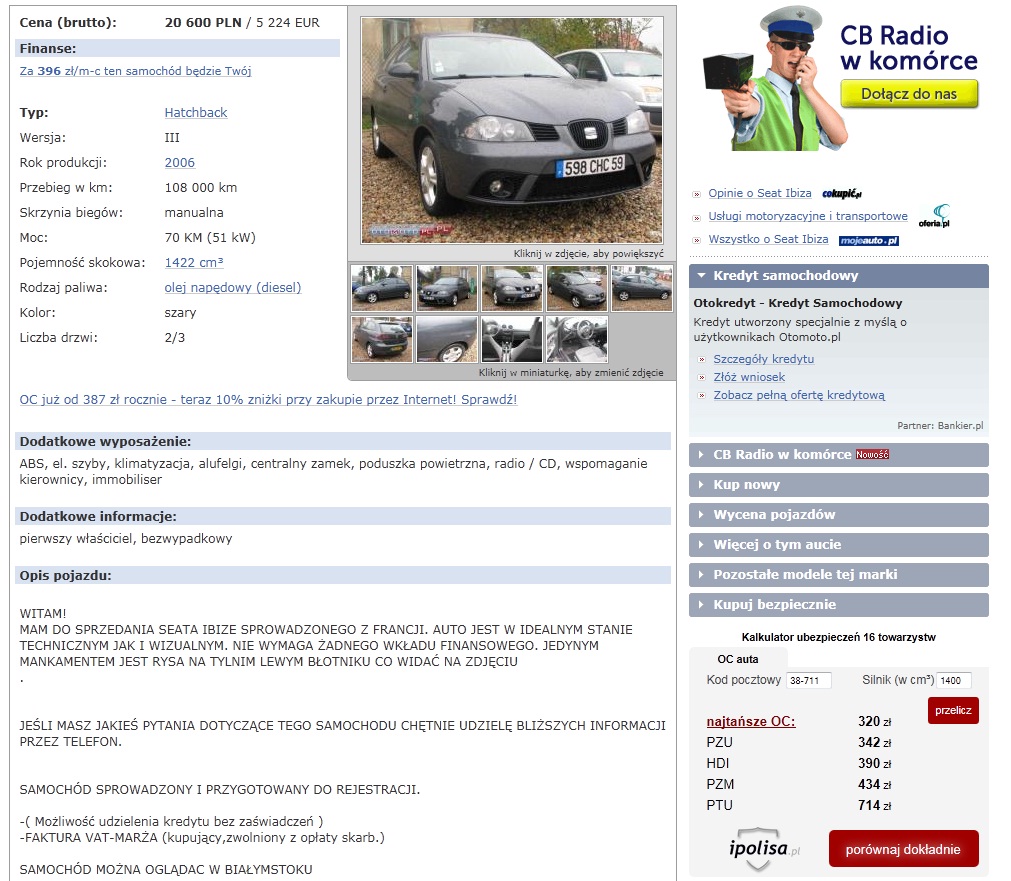The width and height of the screenshot is (1011, 881).
Task: Click the Kod pocztowy input field
Action: click(x=809, y=680)
